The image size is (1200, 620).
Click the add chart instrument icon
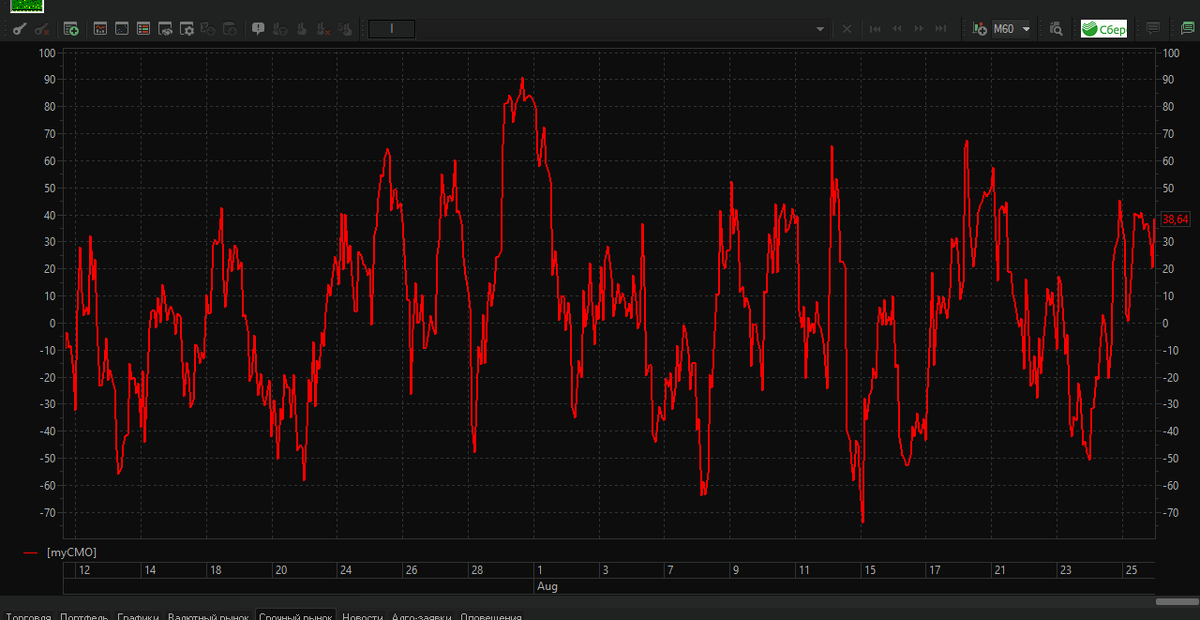coord(980,29)
